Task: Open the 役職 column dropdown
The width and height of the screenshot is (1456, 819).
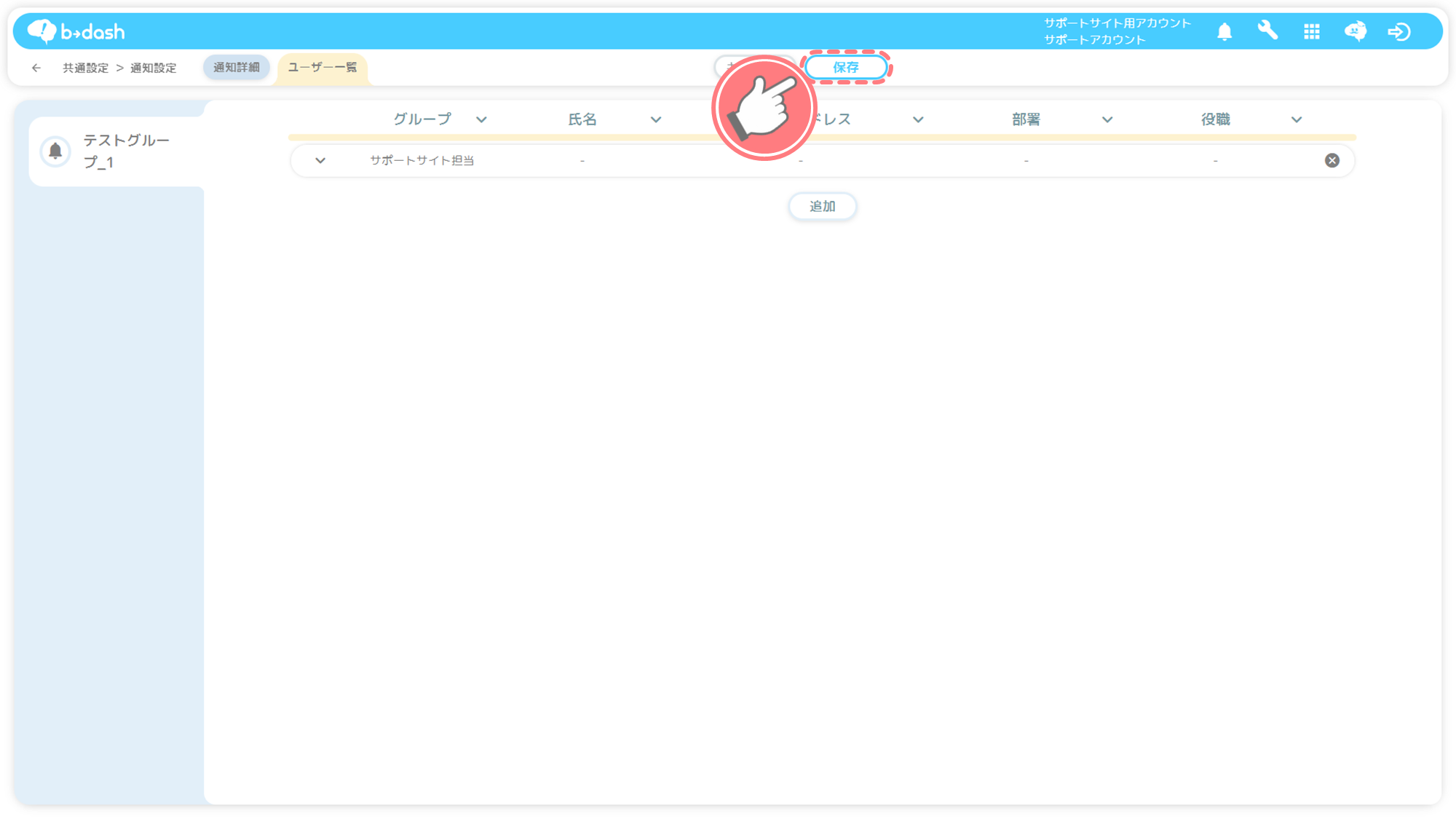Action: [1297, 119]
